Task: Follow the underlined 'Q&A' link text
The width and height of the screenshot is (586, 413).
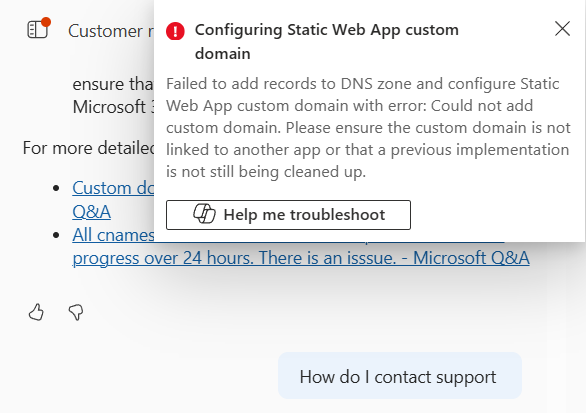Action: tap(92, 212)
